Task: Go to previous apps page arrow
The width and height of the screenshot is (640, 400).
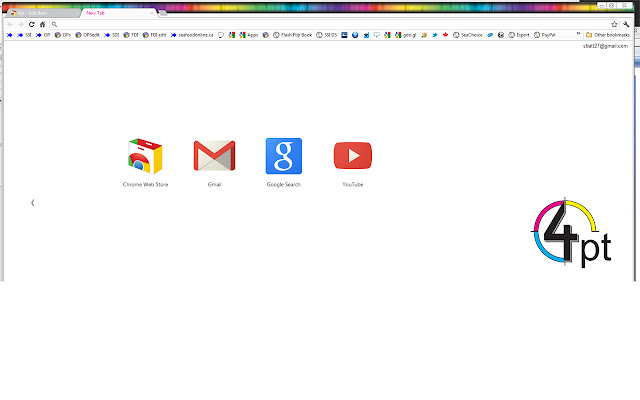Action: pyautogui.click(x=33, y=202)
